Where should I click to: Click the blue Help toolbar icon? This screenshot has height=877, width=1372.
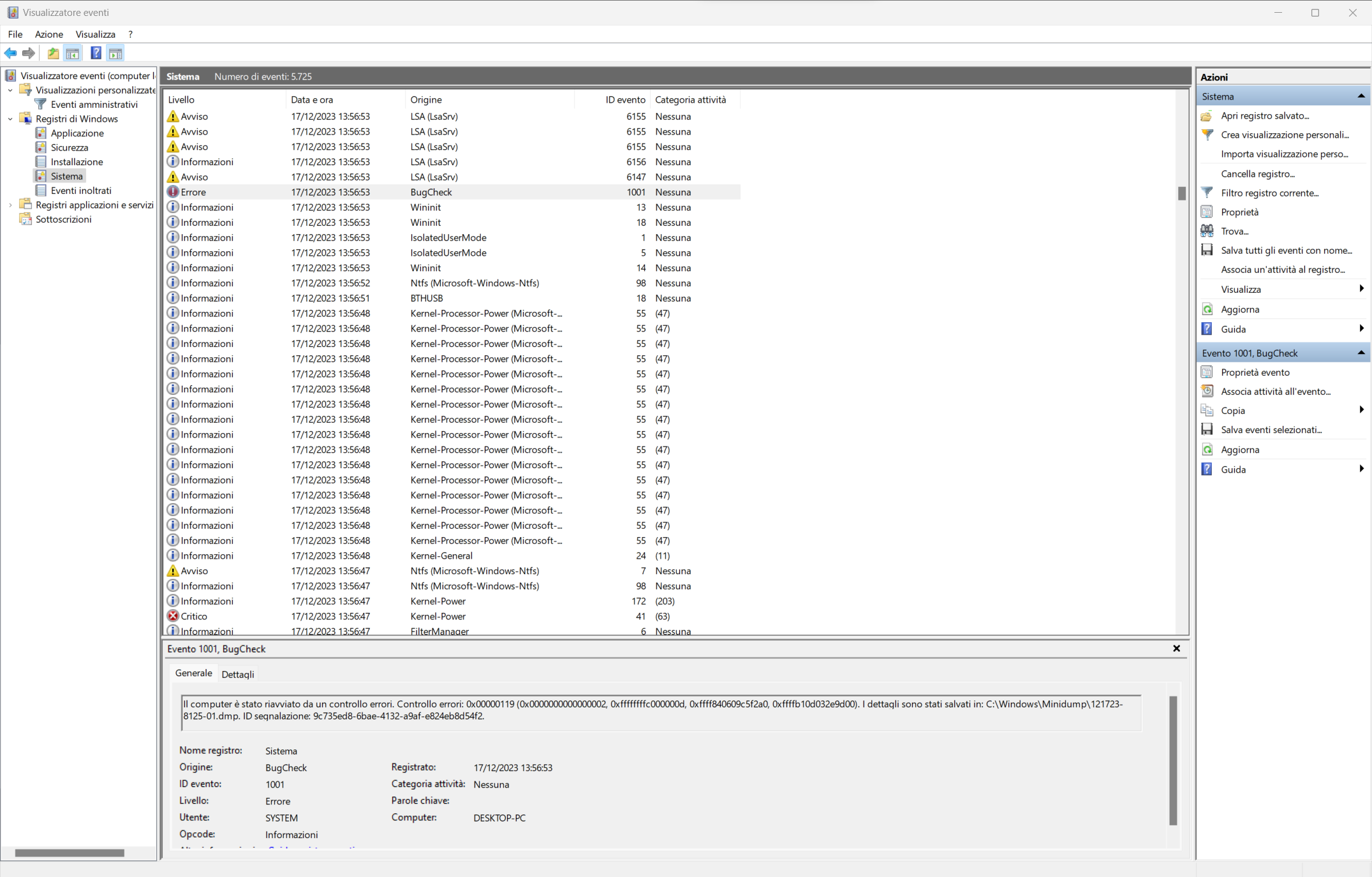(x=96, y=54)
